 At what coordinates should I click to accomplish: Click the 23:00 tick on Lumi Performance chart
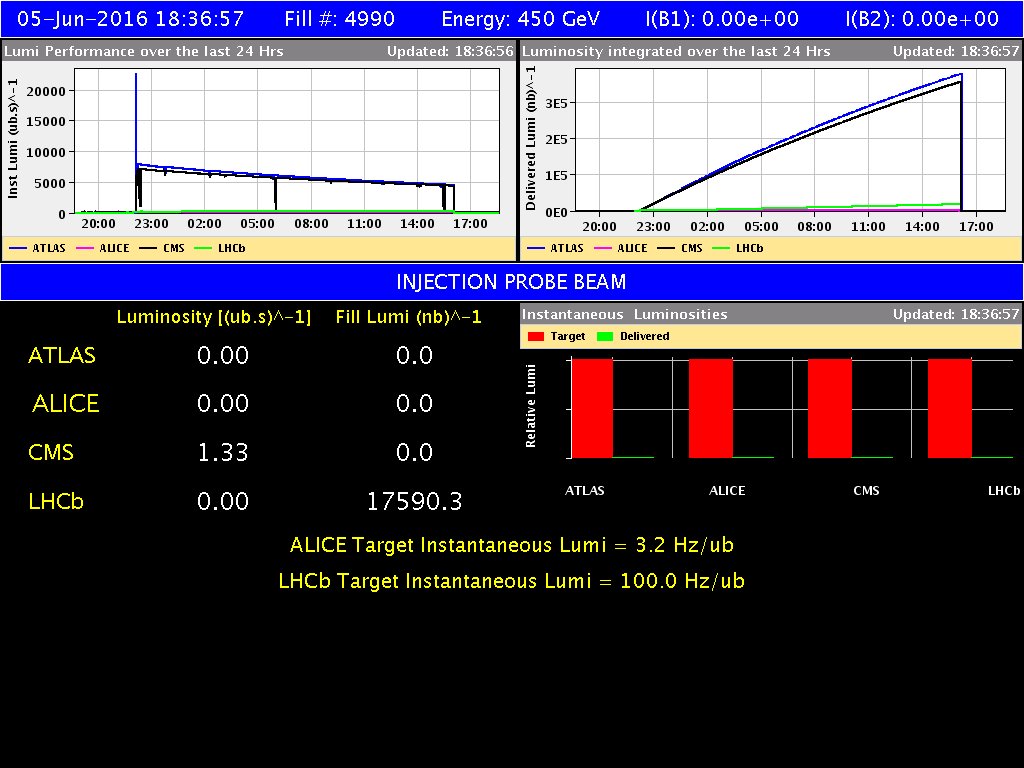coord(152,224)
